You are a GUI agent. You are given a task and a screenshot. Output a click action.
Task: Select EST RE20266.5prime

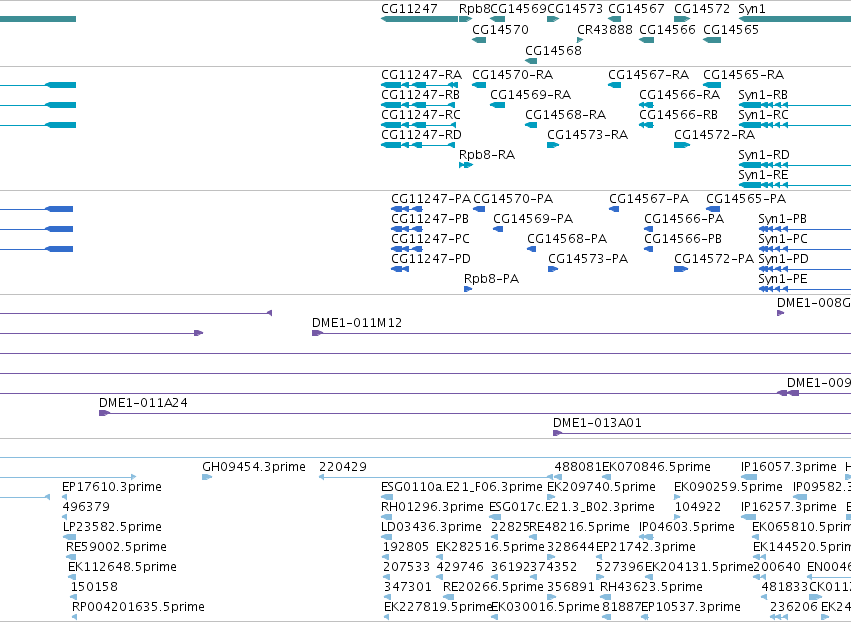point(493,587)
